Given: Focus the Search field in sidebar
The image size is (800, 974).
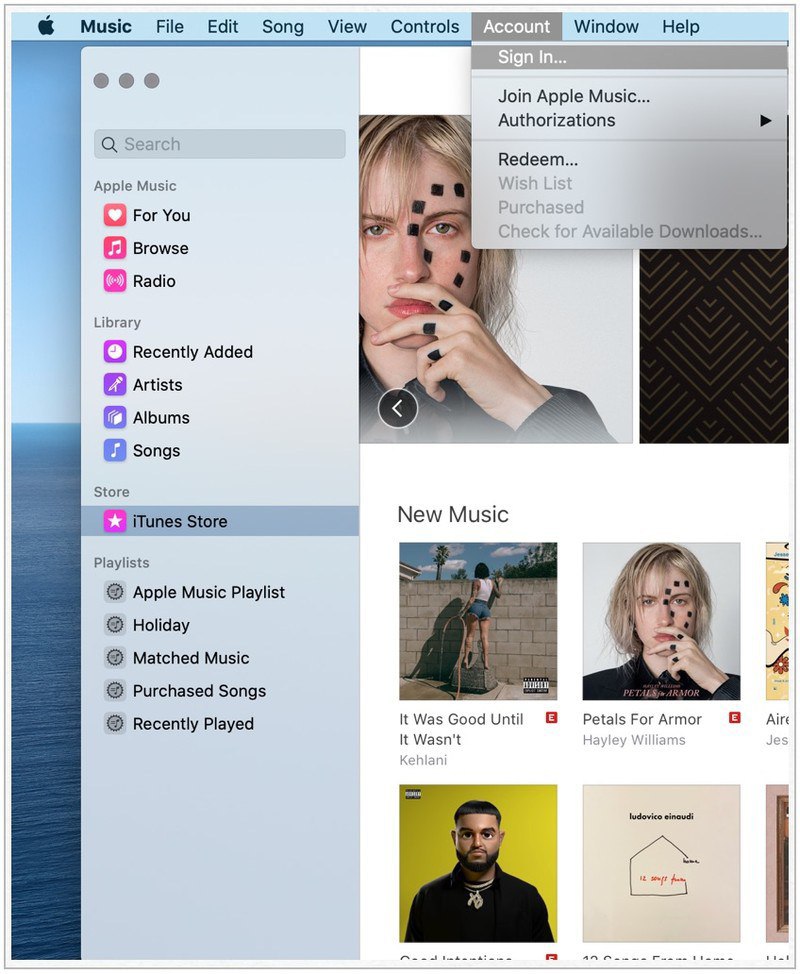Looking at the screenshot, I should [x=220, y=144].
